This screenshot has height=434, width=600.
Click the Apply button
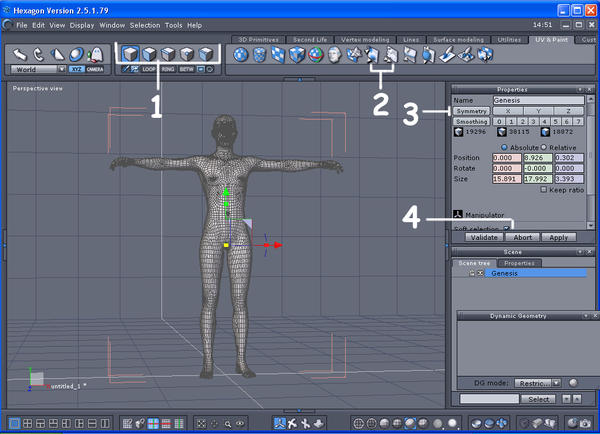click(x=558, y=237)
